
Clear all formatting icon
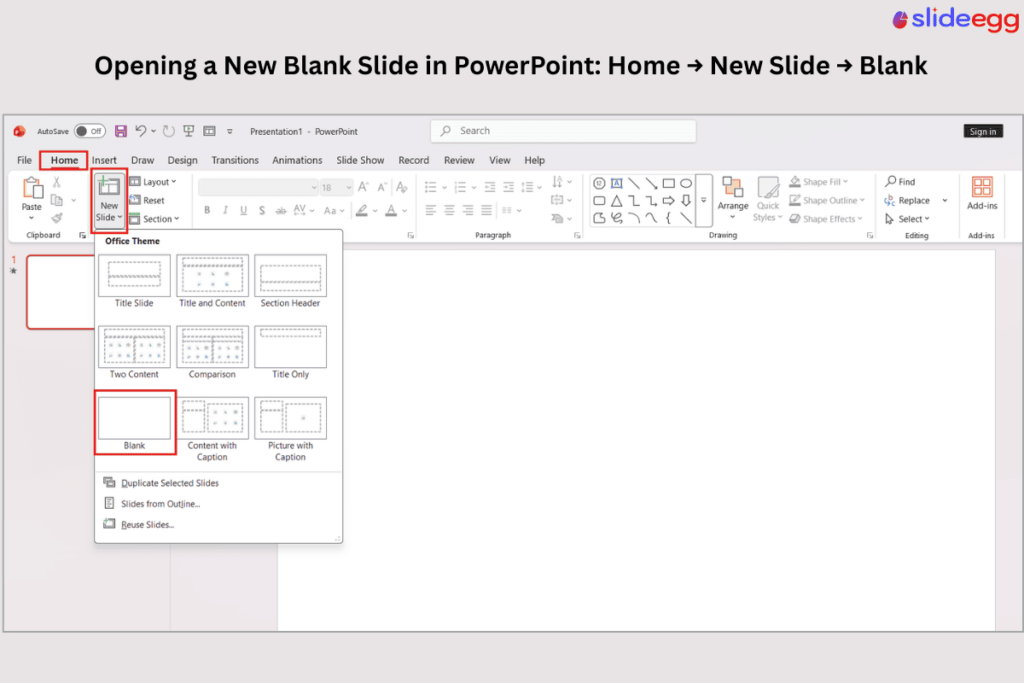[x=402, y=187]
